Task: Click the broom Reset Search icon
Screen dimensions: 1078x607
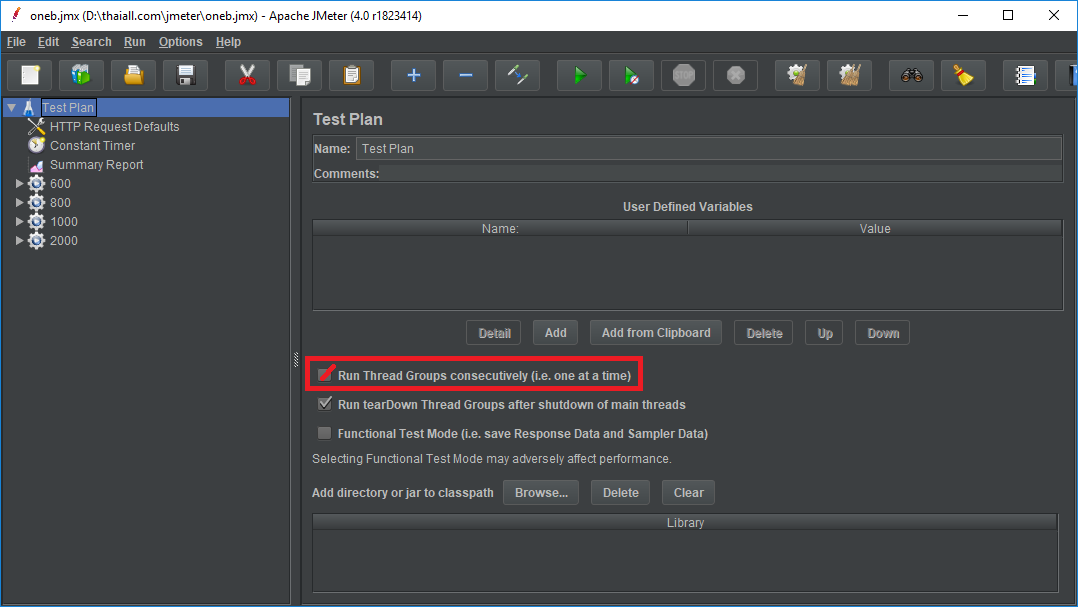Action: click(963, 75)
